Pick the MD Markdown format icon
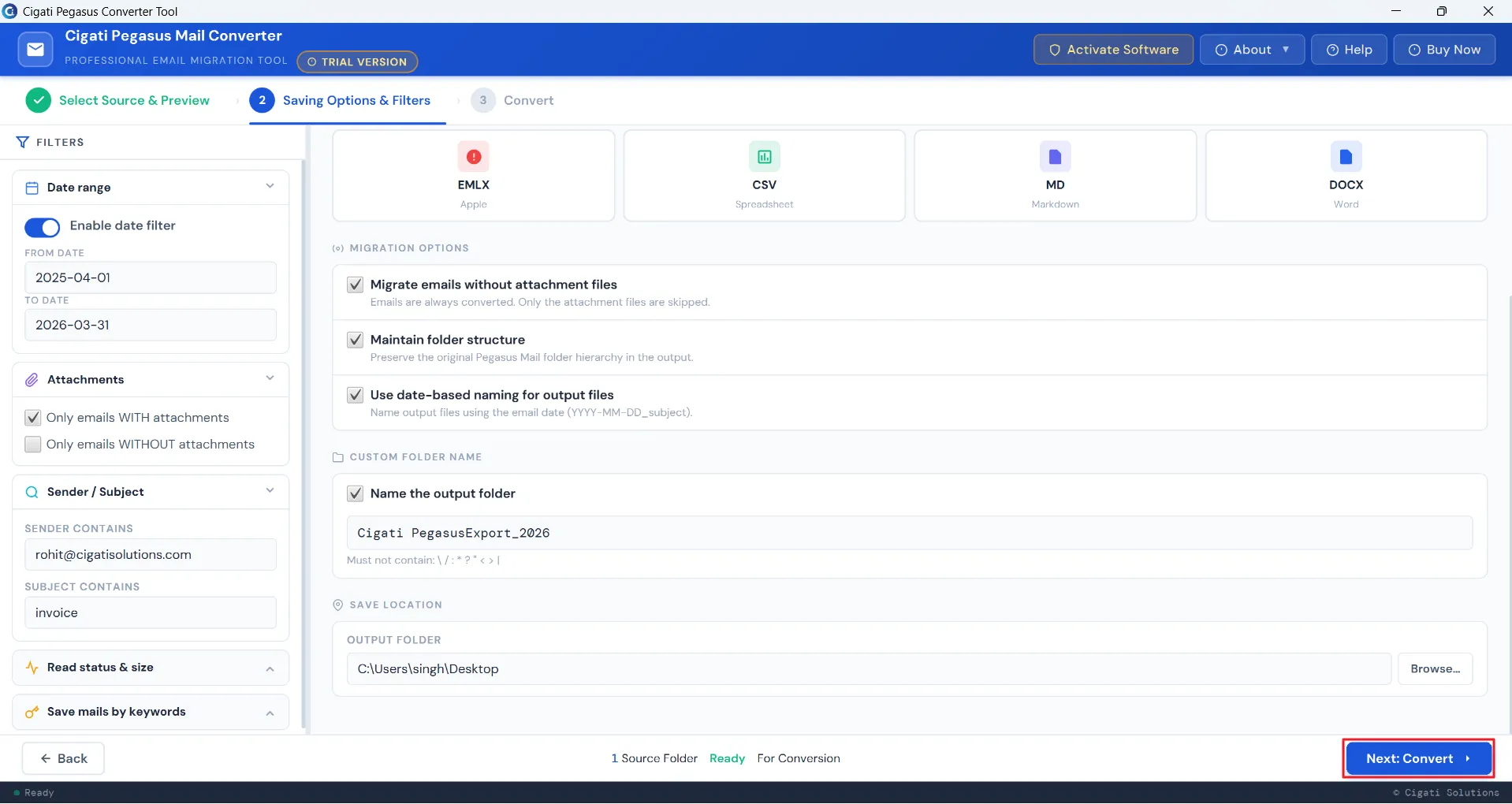The height and width of the screenshot is (804, 1512). [1055, 157]
